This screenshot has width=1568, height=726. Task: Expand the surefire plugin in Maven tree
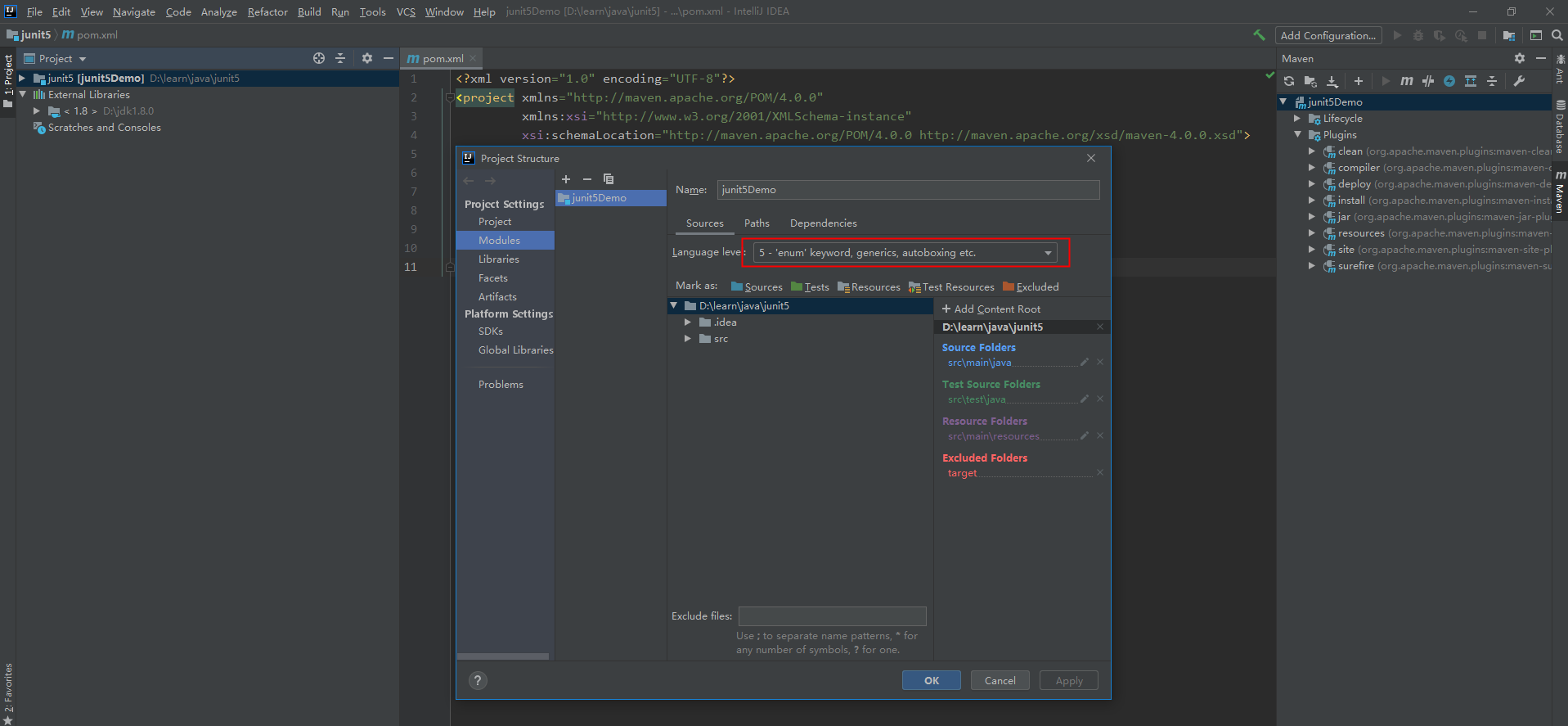point(1312,266)
